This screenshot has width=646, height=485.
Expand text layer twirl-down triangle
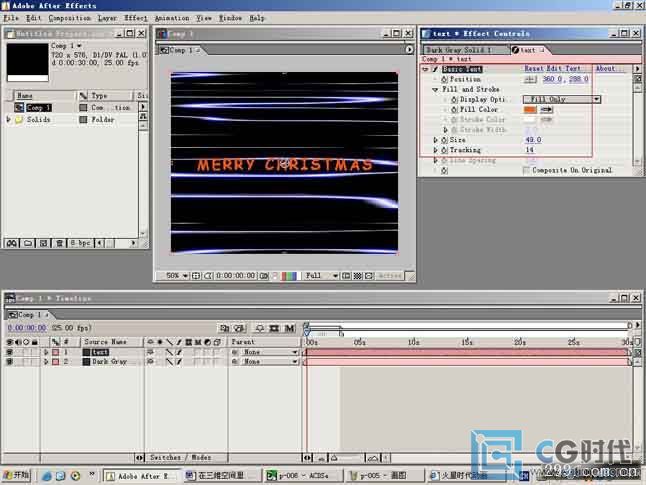[46, 352]
